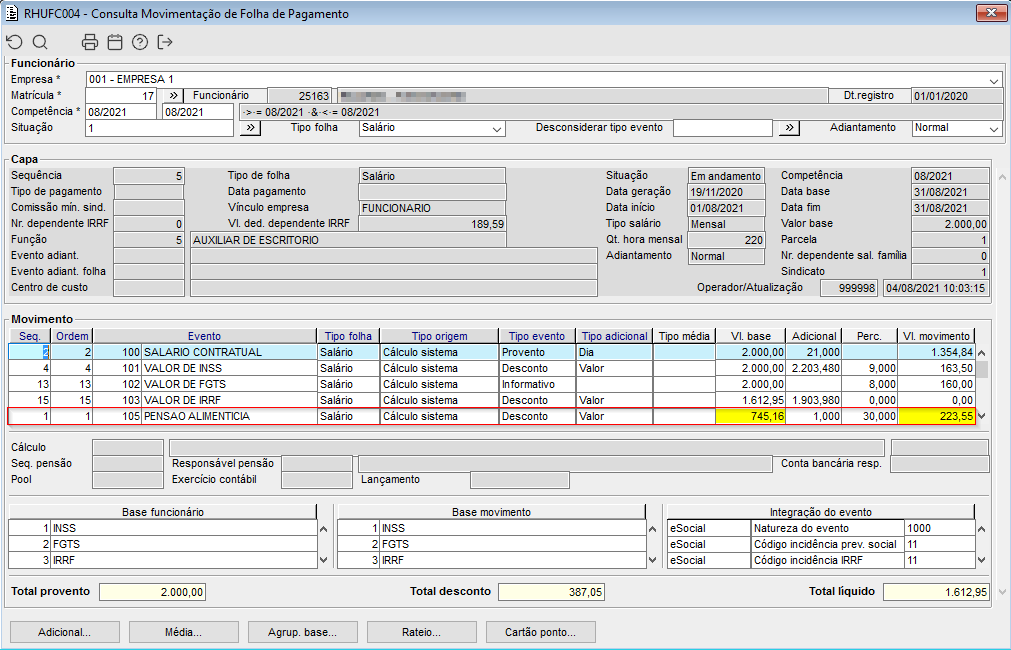
Task: Open the Tipo folha dropdown
Action: [x=497, y=128]
